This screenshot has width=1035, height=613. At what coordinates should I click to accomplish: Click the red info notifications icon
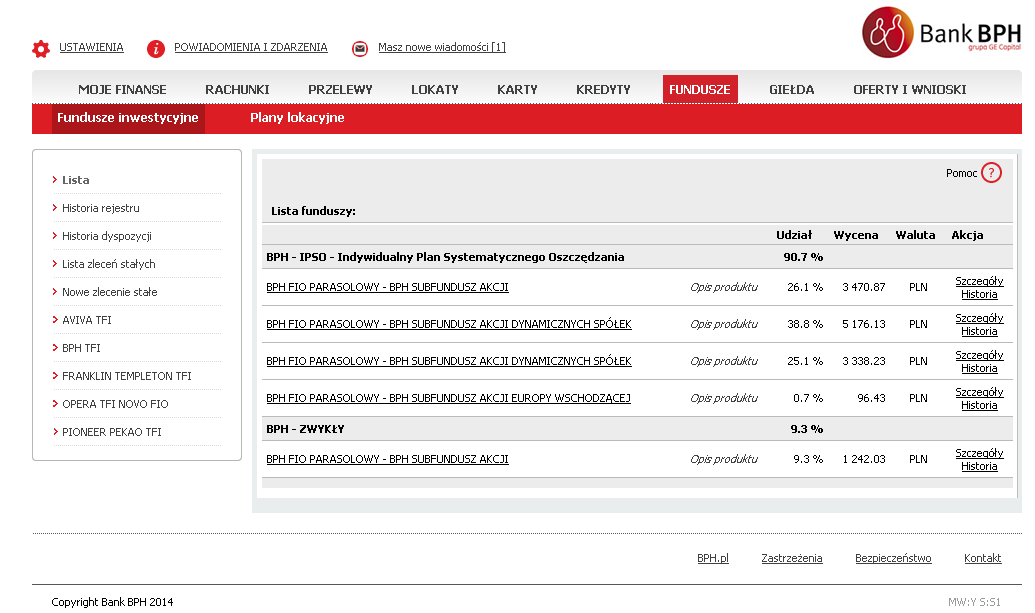click(x=156, y=48)
